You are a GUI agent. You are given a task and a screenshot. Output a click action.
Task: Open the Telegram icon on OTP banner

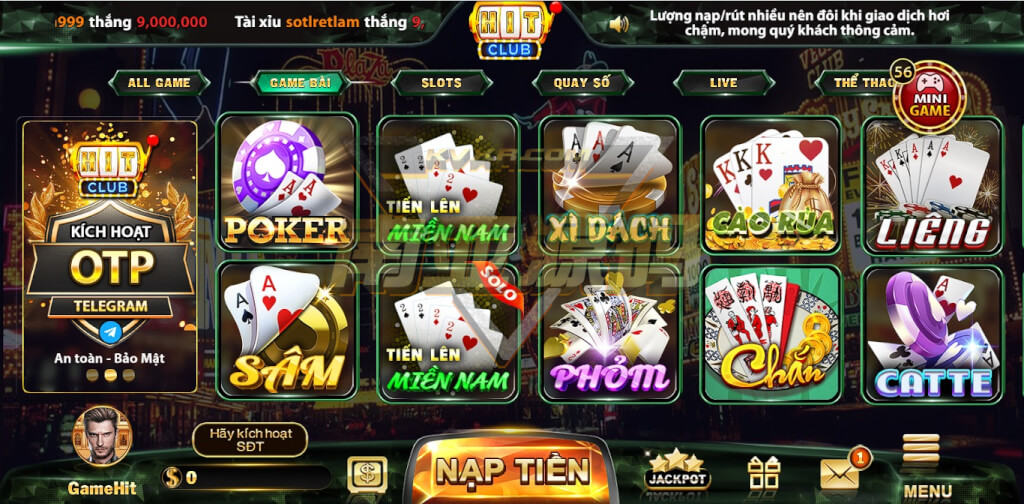[x=111, y=332]
